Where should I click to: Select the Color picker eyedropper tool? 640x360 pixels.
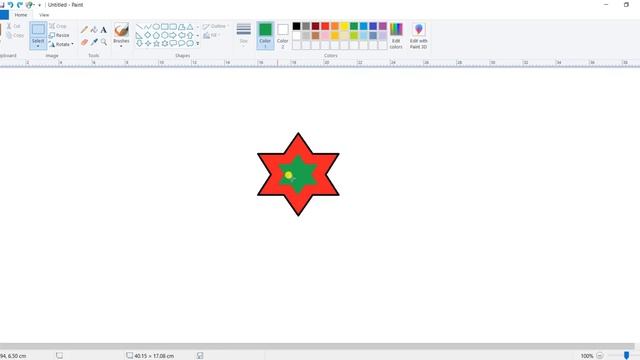(x=94, y=42)
